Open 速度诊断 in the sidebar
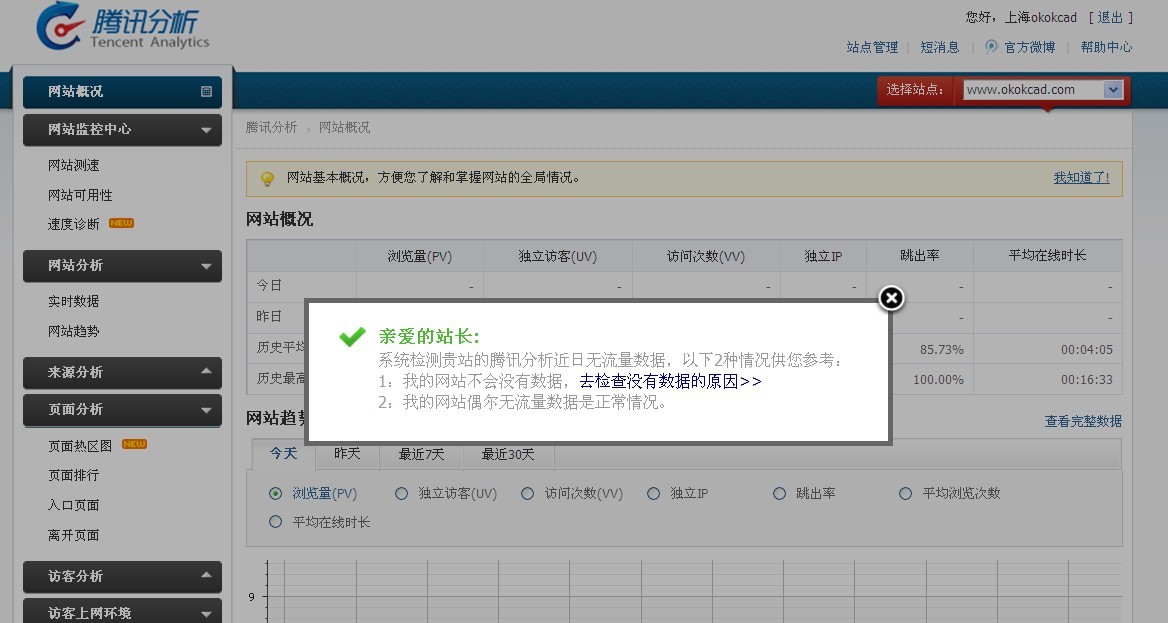The width and height of the screenshot is (1168, 623). [74, 224]
